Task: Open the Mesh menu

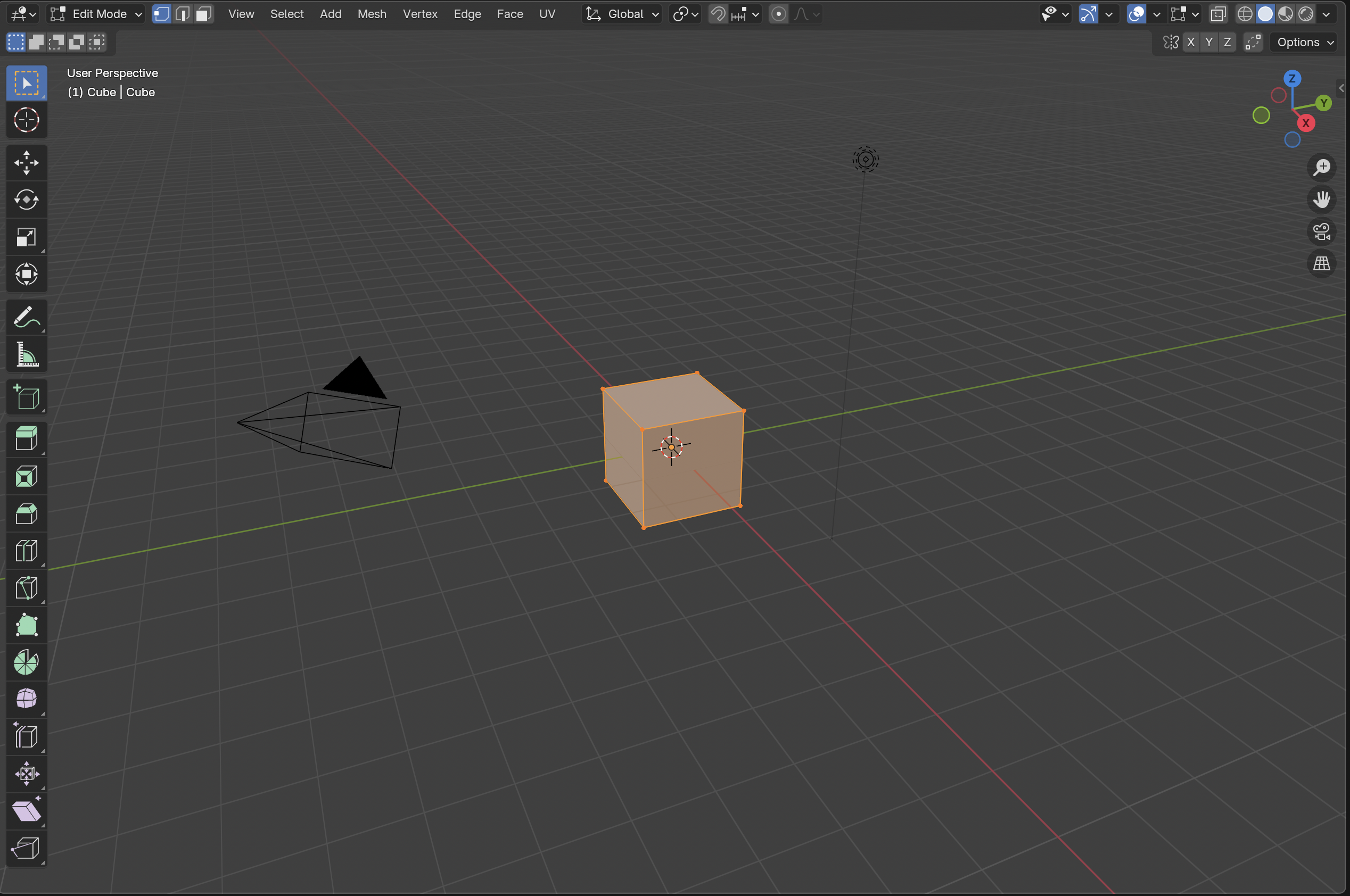Action: coord(372,14)
